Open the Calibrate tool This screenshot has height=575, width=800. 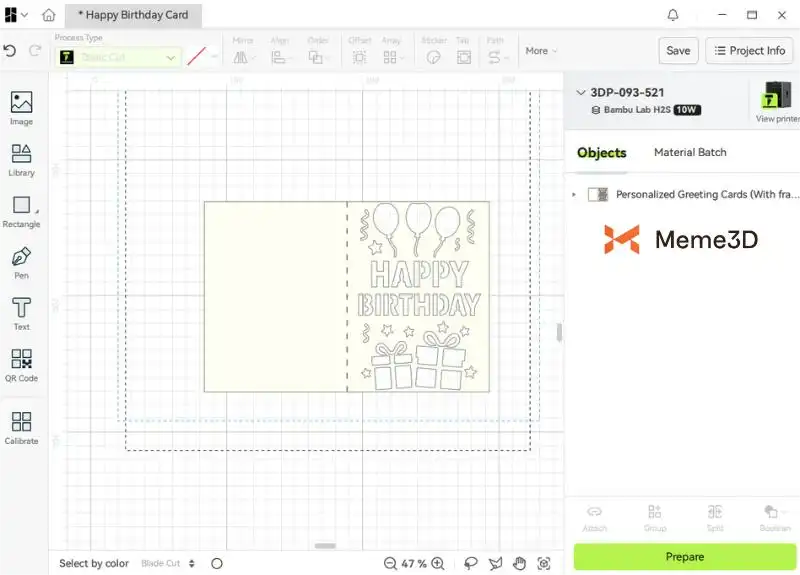point(21,427)
